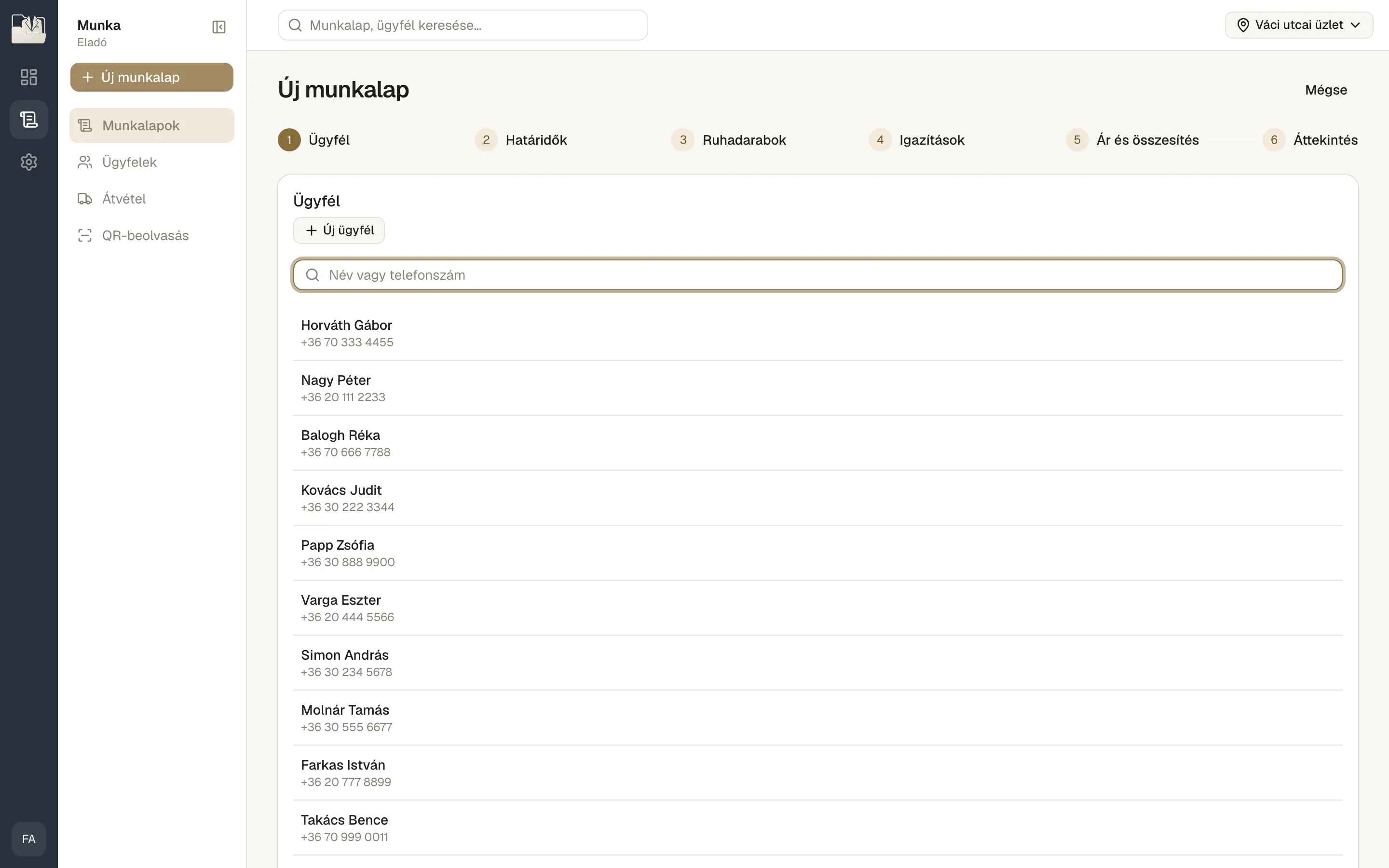Select customer Balogh Réka
Screen dimensions: 1389x868
pyautogui.click(x=817, y=443)
